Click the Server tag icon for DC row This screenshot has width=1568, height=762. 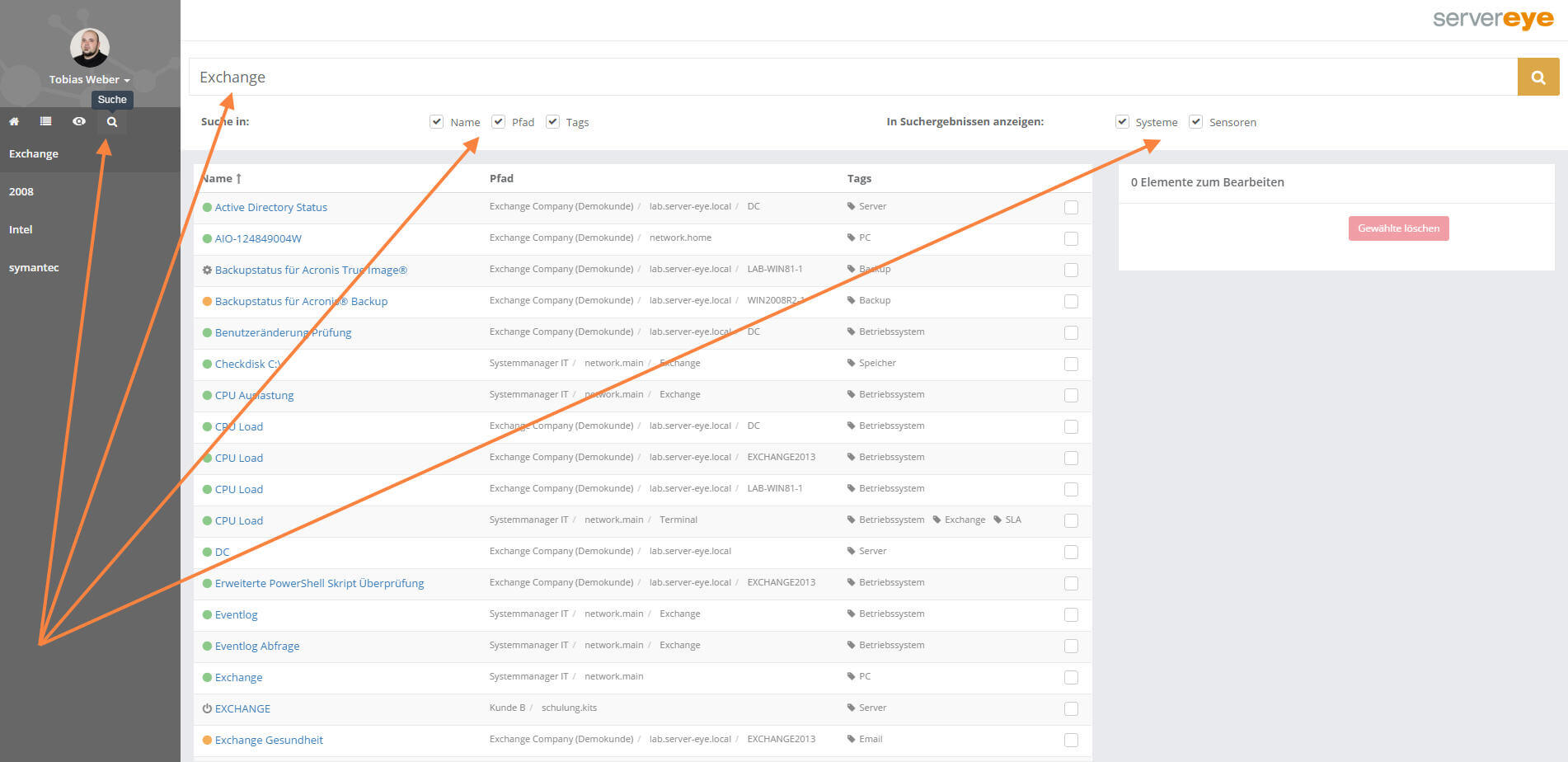851,551
